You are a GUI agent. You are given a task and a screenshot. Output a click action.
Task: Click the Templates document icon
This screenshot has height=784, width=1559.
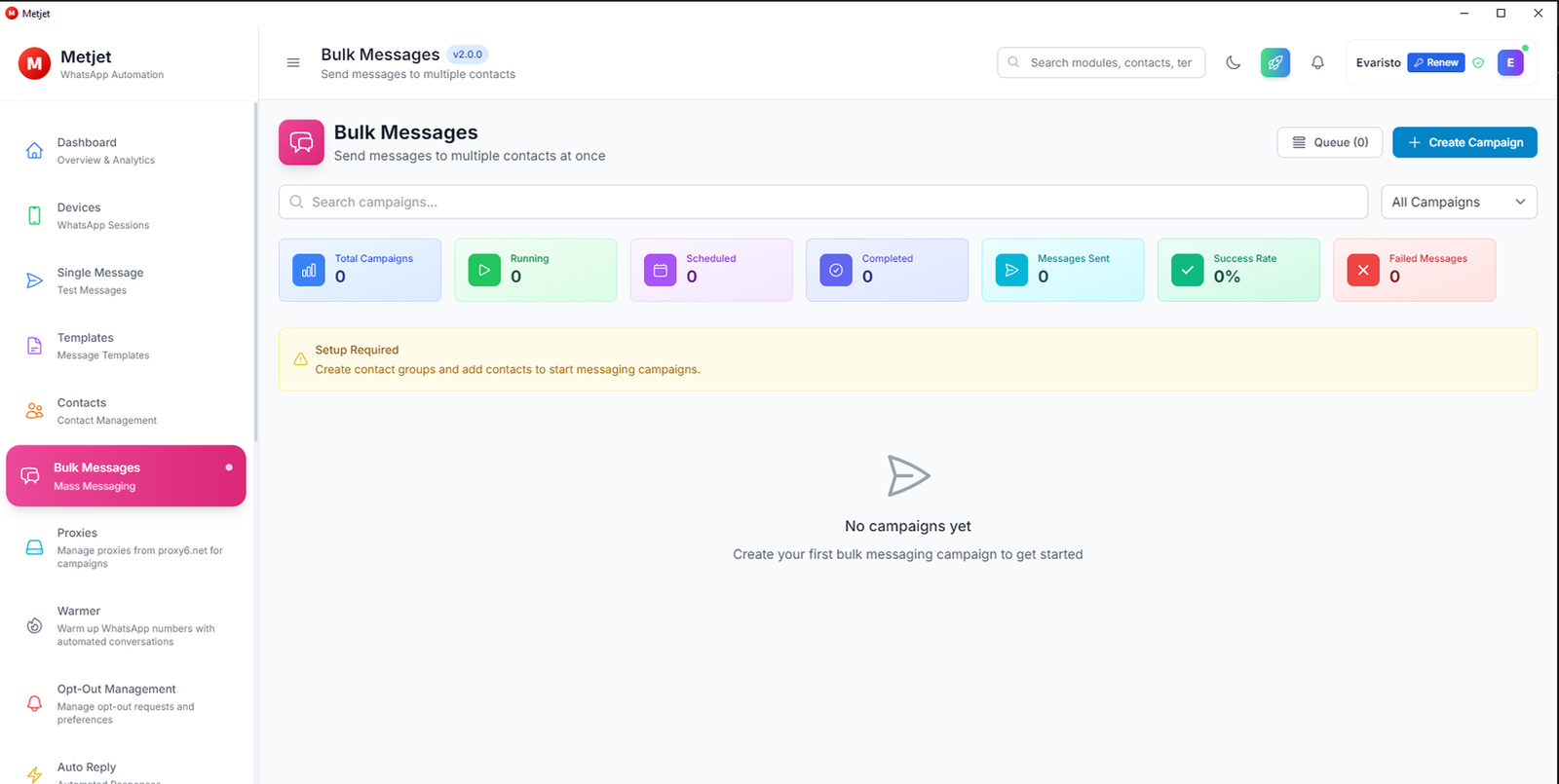(x=34, y=346)
